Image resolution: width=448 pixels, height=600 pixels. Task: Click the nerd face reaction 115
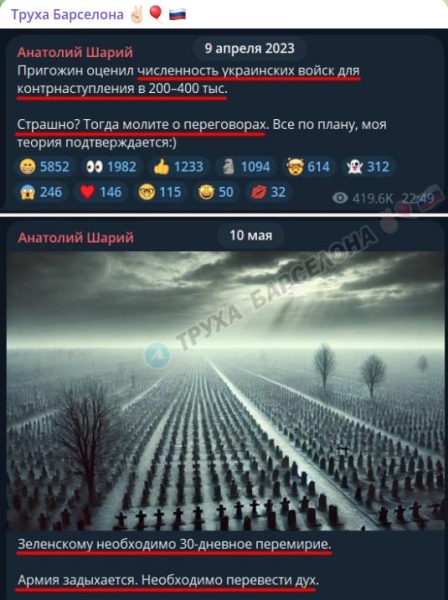(x=160, y=192)
